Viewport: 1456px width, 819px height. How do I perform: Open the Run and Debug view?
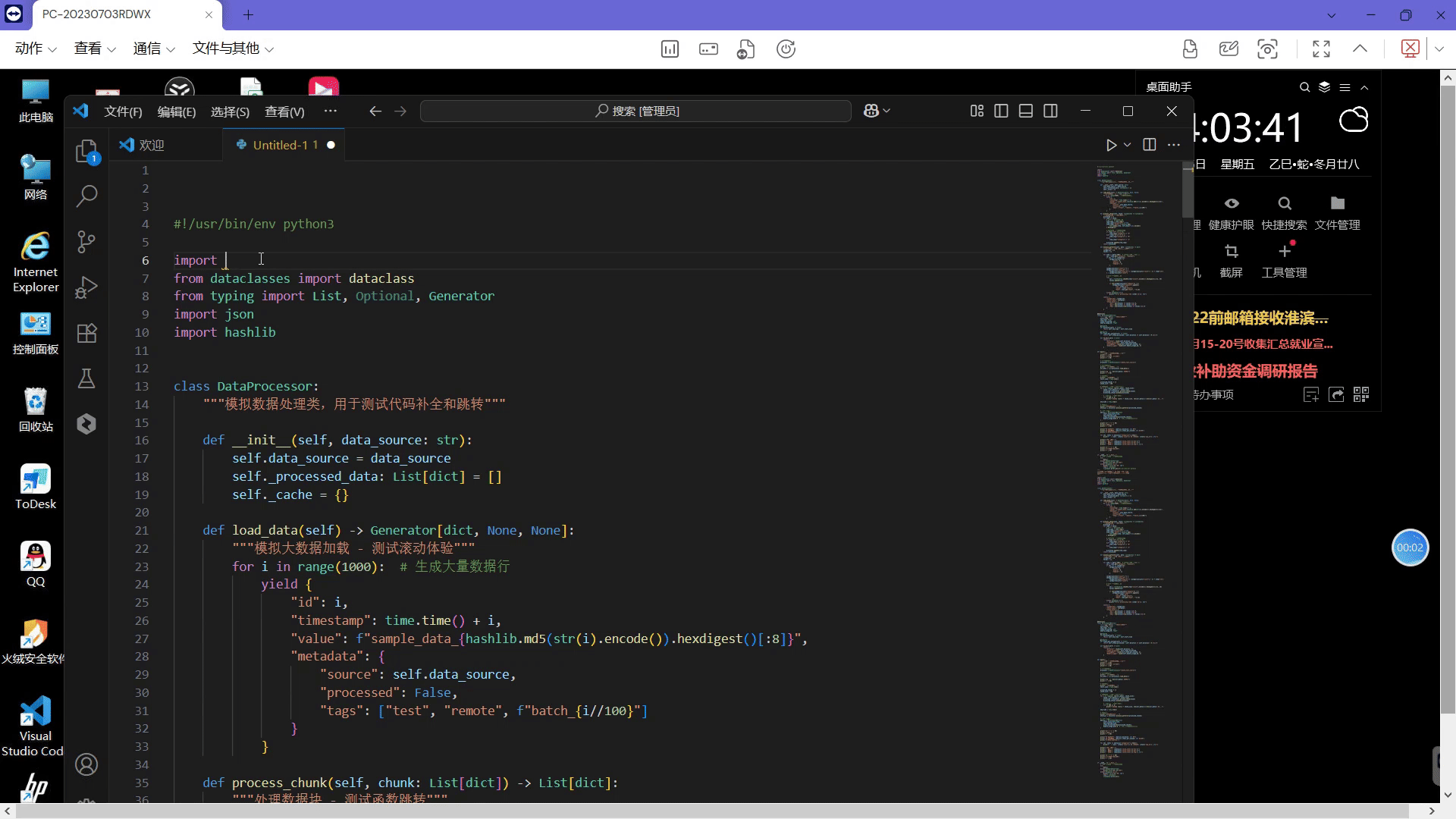(x=86, y=287)
